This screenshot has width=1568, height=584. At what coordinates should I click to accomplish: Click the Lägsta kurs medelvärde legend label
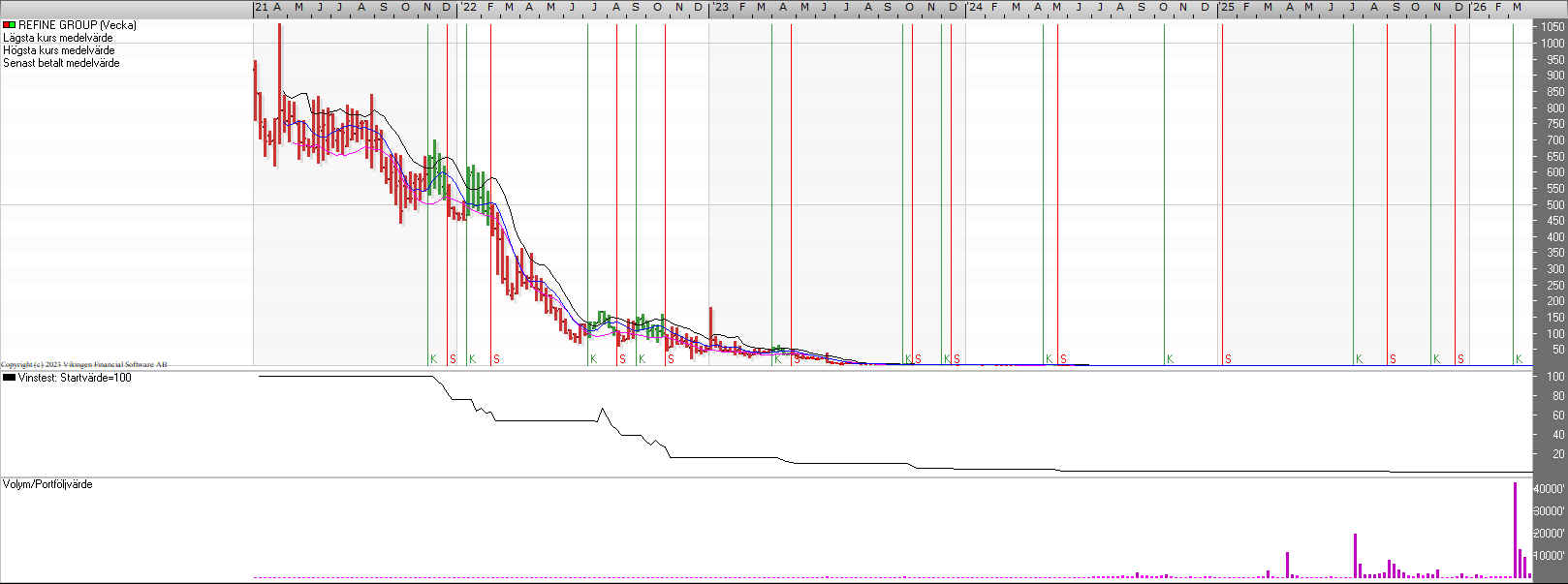point(57,38)
